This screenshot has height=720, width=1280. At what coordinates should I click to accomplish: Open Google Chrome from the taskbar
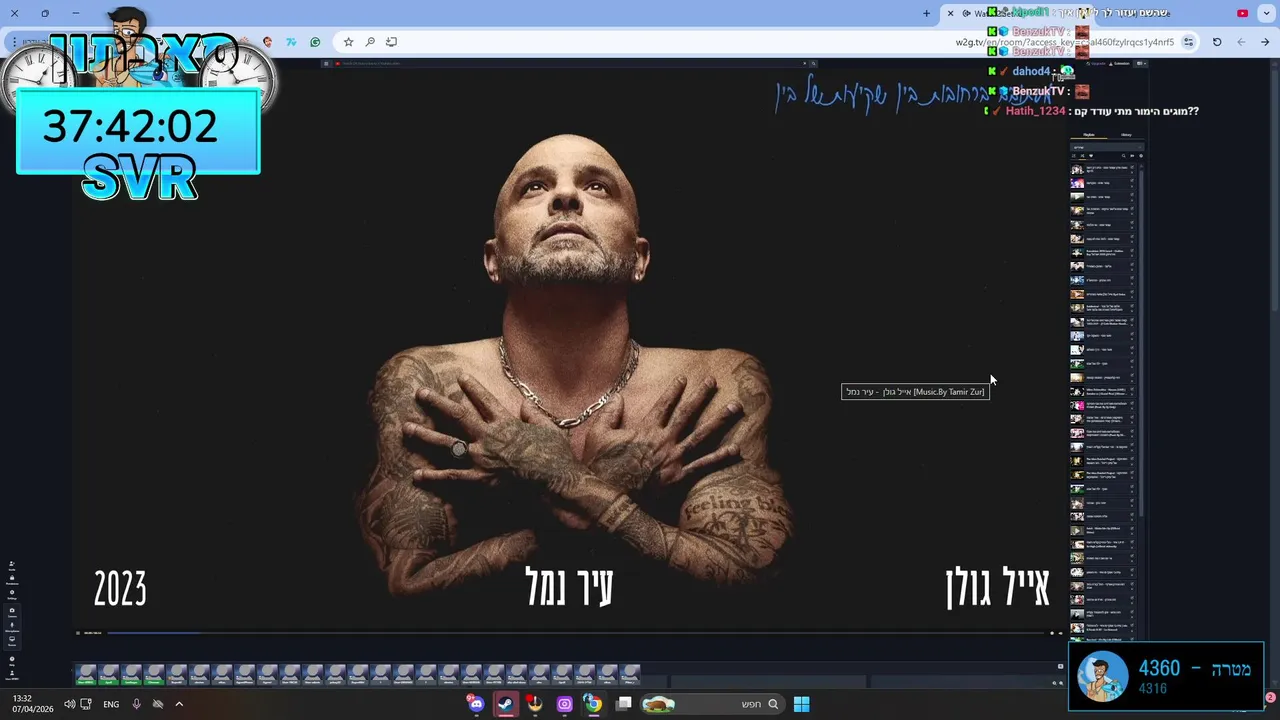coord(593,704)
